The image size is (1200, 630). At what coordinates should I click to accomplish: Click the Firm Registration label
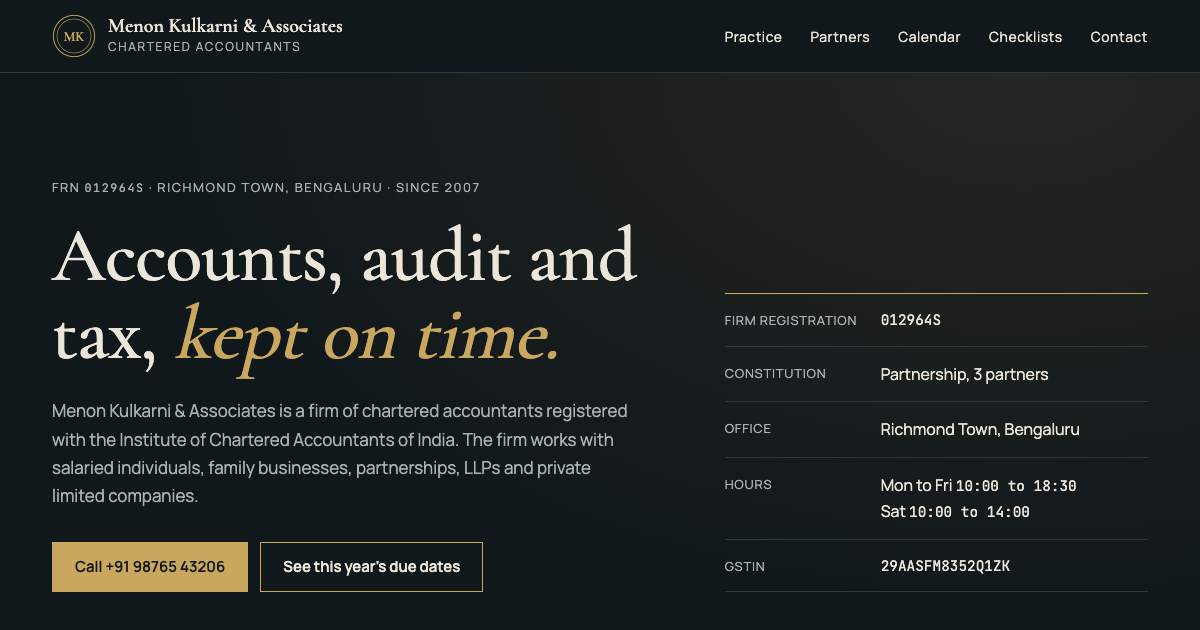[790, 321]
